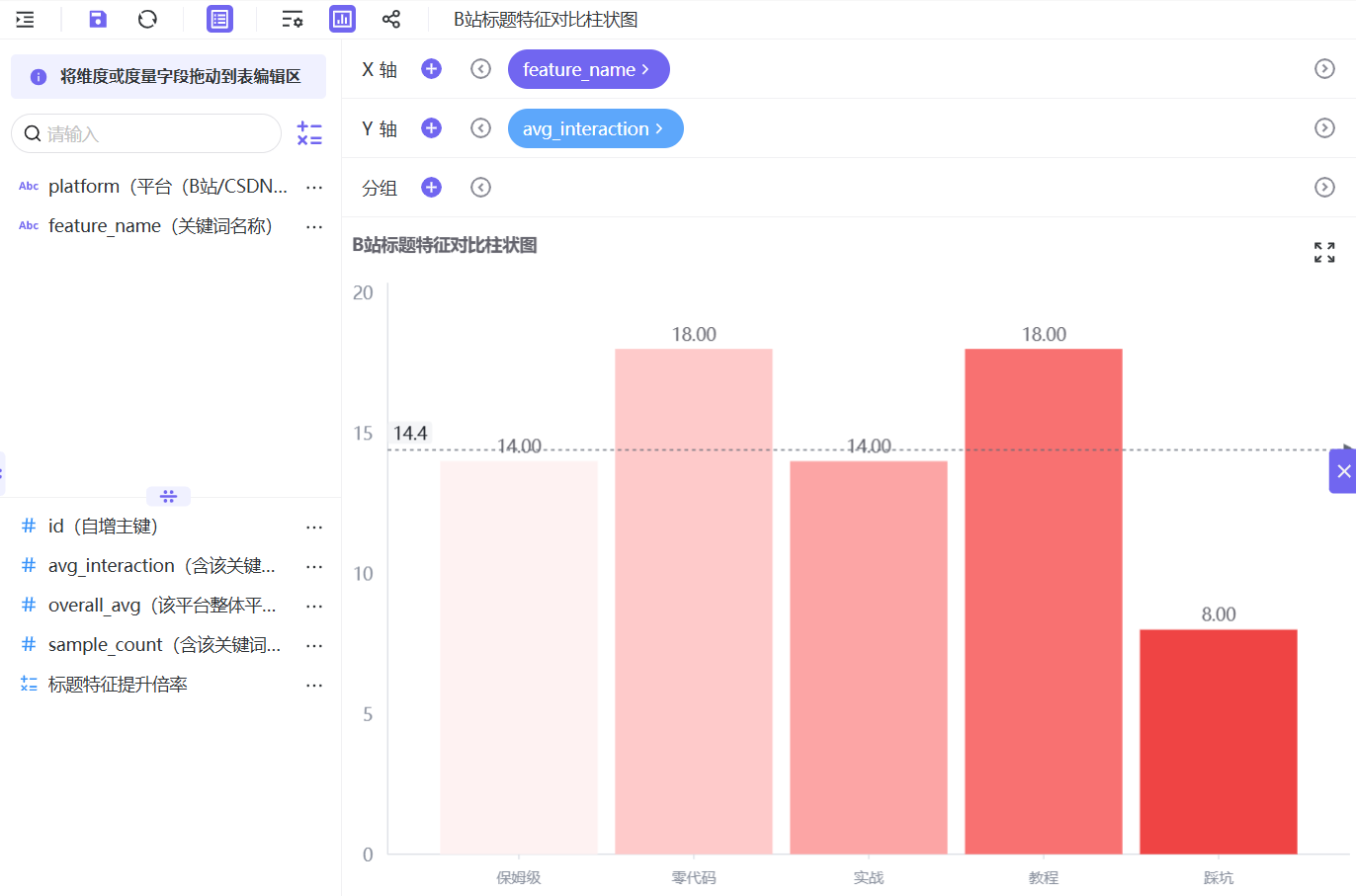Select the id (自增主键) measure field
The image size is (1356, 896).
(x=104, y=527)
